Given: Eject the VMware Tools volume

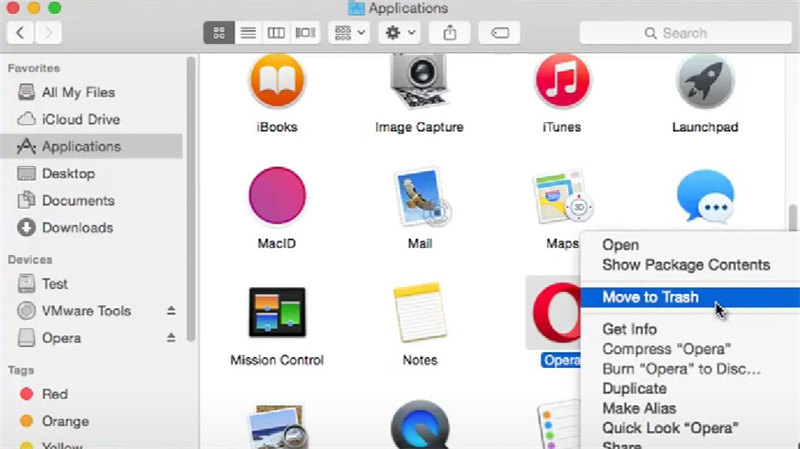Looking at the screenshot, I should [x=171, y=310].
